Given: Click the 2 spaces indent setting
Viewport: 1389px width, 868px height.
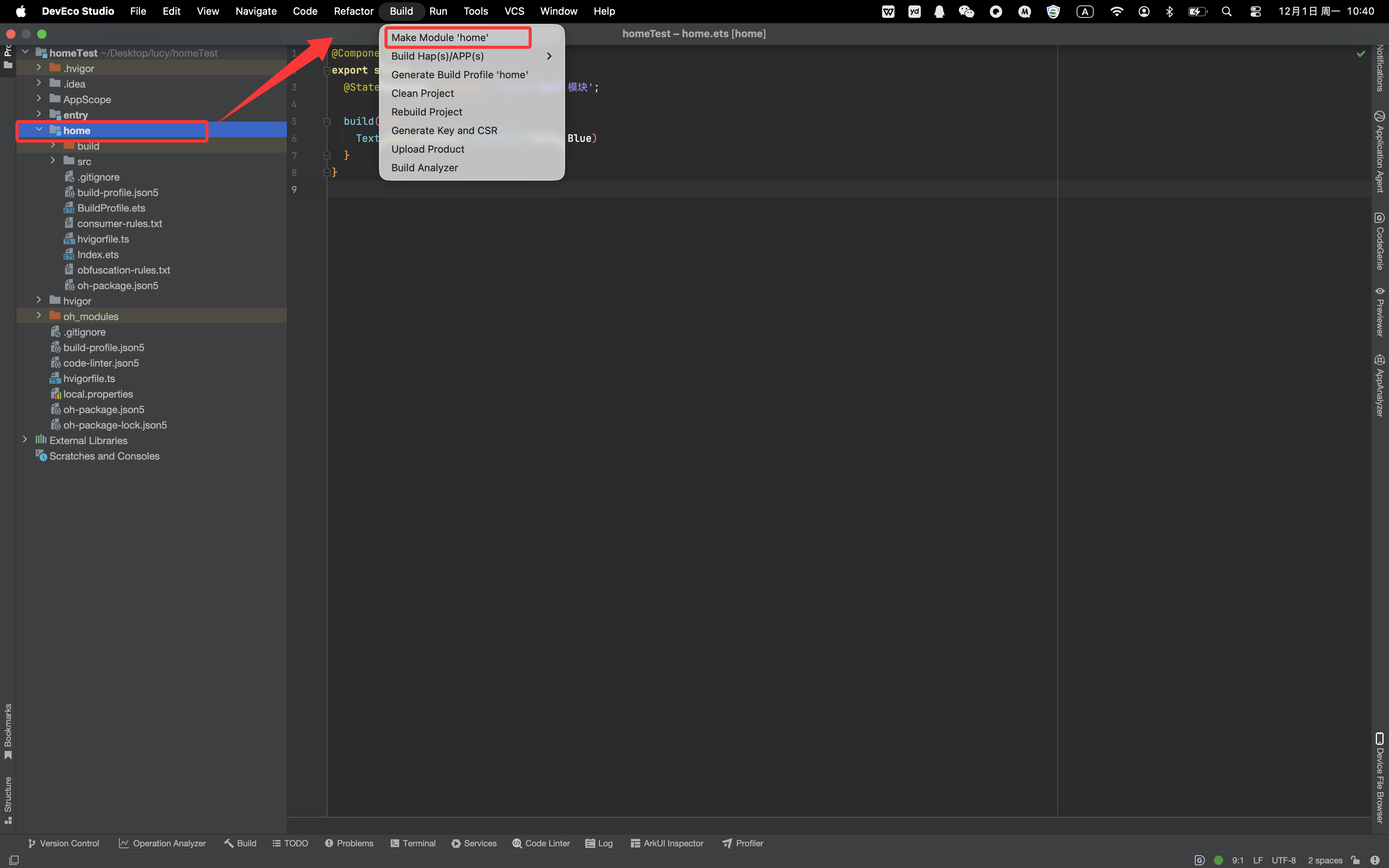Looking at the screenshot, I should 1325,860.
